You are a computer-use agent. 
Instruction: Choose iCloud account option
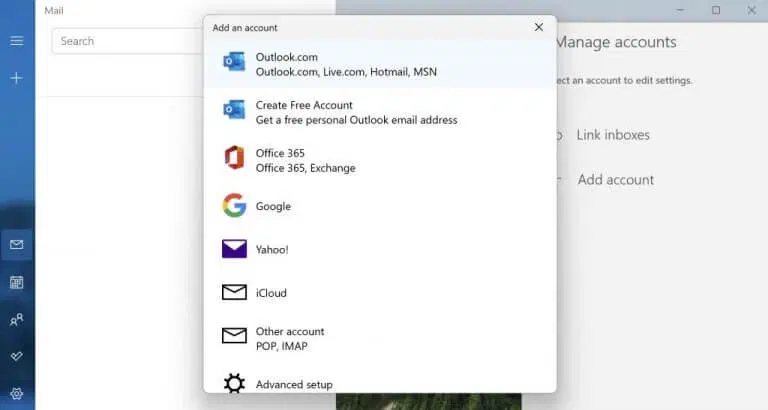[x=380, y=292]
